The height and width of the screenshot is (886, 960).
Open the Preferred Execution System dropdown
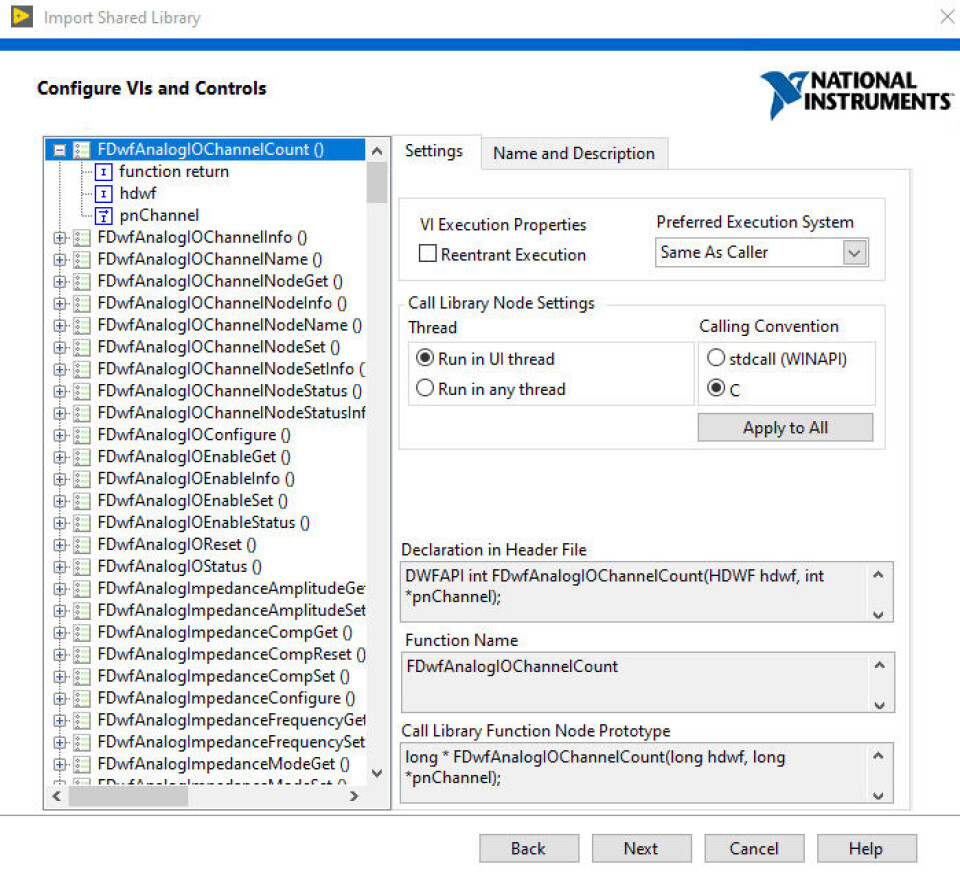tap(855, 252)
